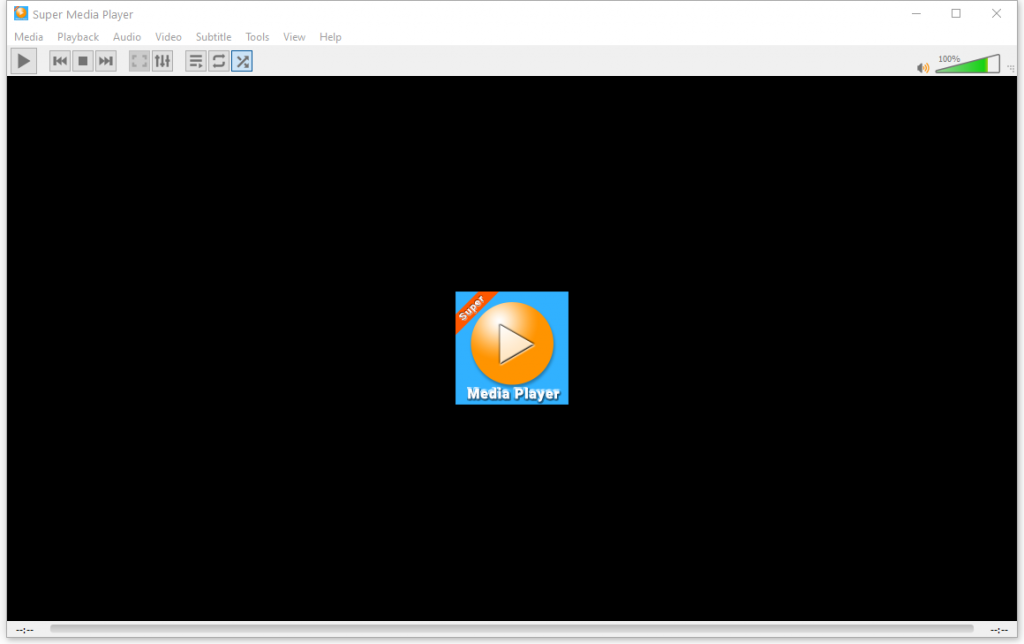1024x644 pixels.
Task: Open the Tools menu
Action: [x=257, y=36]
